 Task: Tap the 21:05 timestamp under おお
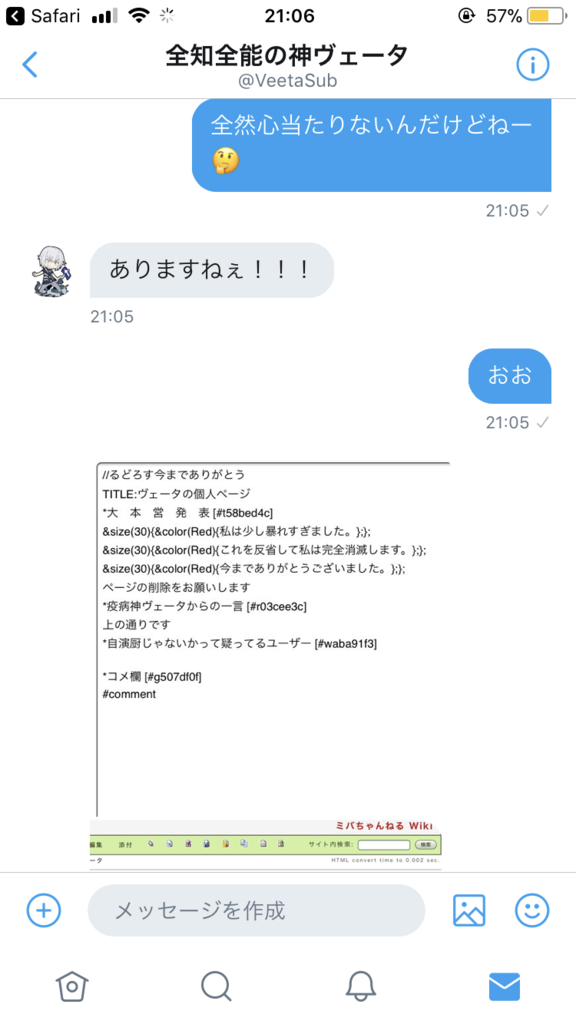click(x=507, y=423)
